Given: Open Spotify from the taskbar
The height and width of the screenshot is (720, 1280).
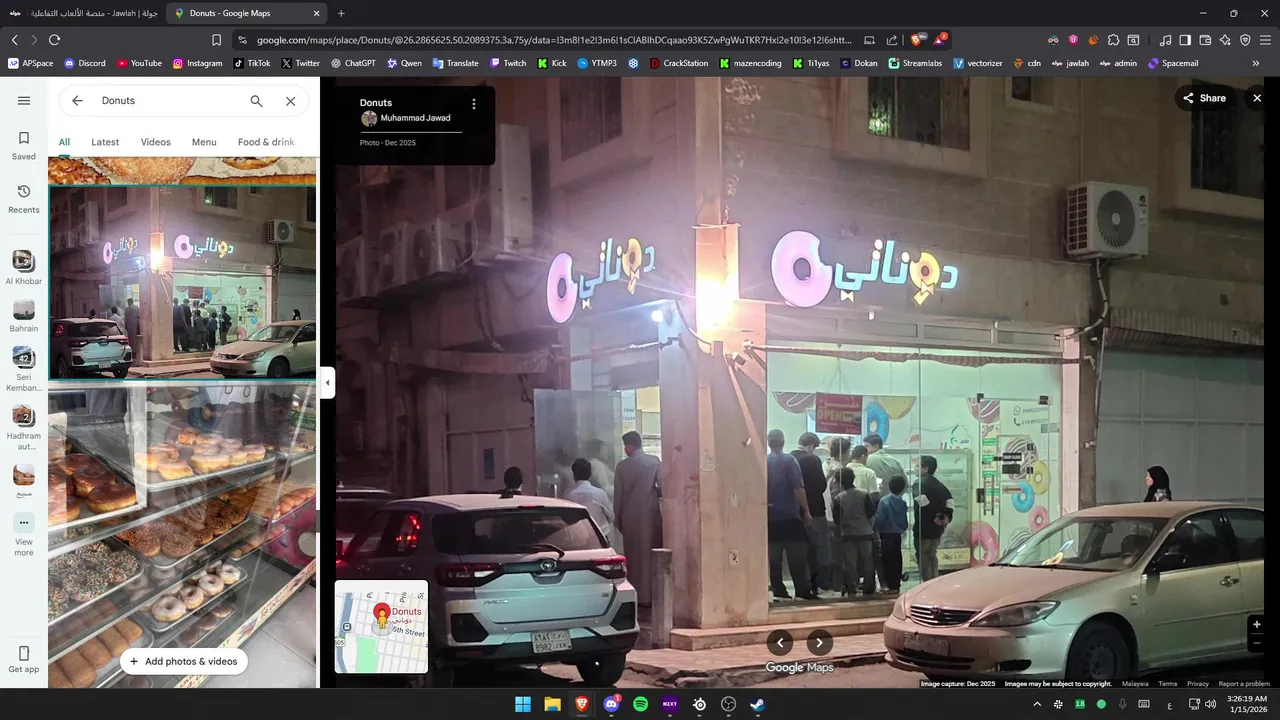Looking at the screenshot, I should (x=640, y=704).
